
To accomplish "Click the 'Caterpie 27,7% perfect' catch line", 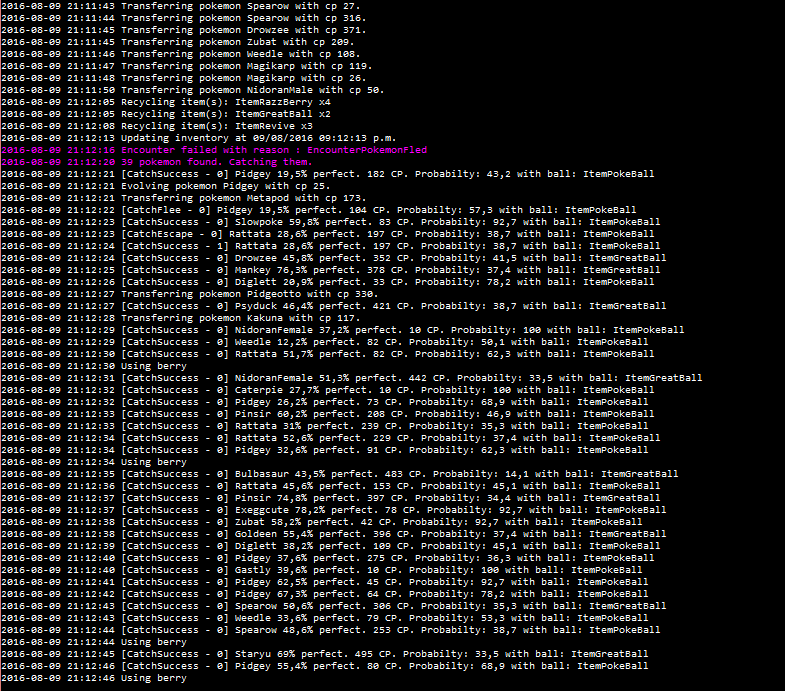I will (327, 390).
